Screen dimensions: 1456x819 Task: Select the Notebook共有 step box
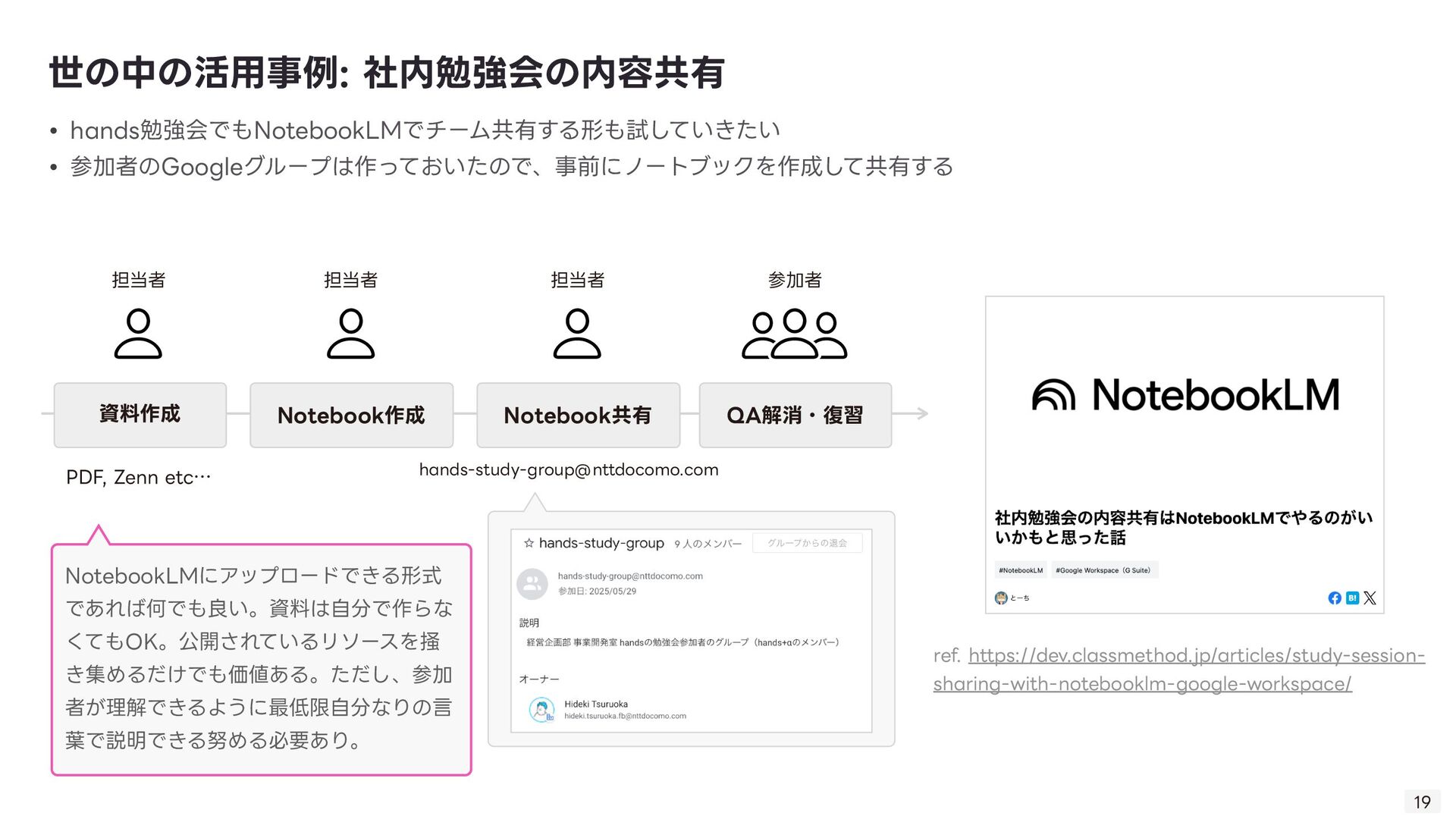tap(578, 415)
